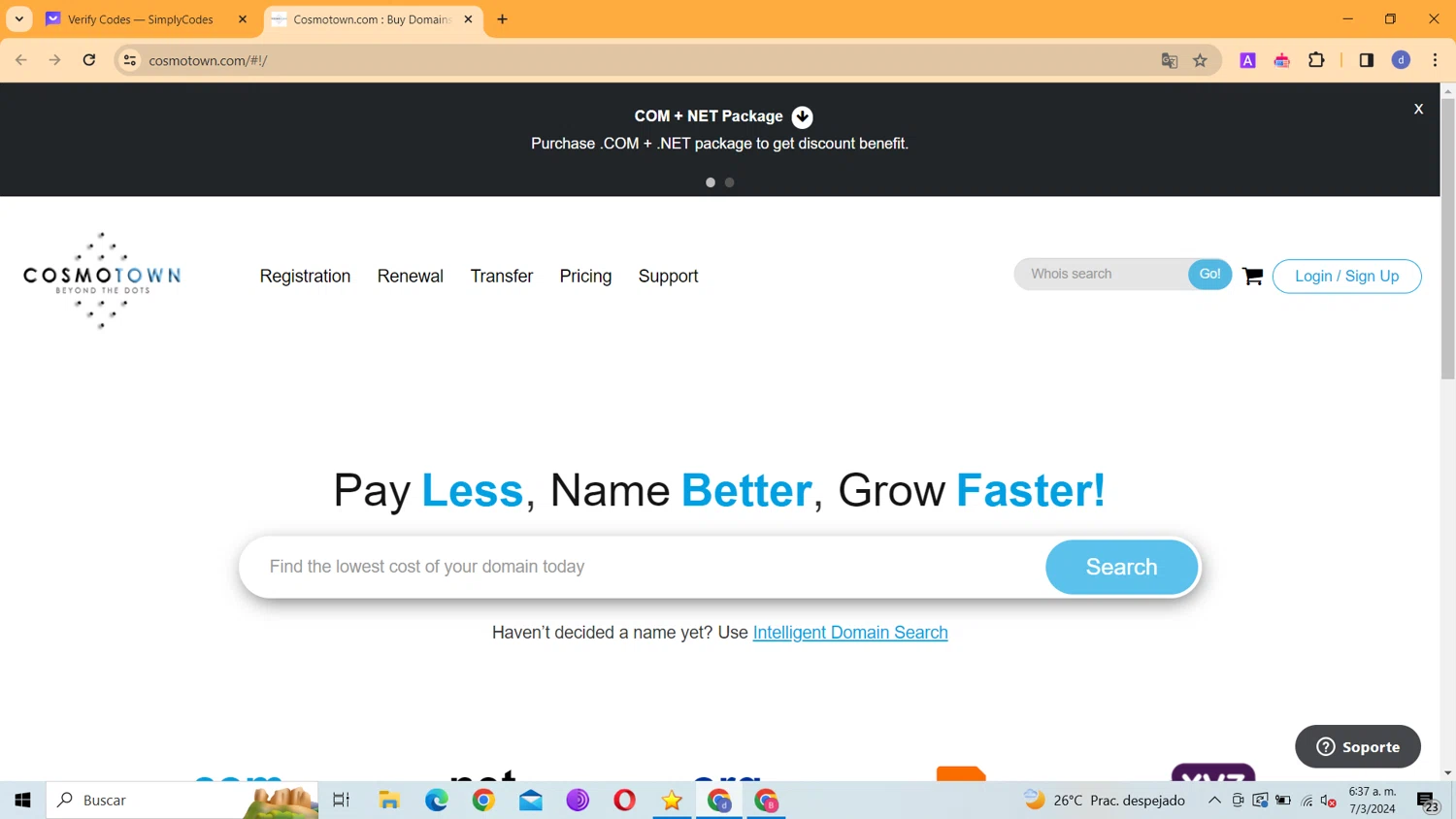Open the Mail app from the taskbar
Viewport: 1456px width, 819px height.
[x=531, y=801]
